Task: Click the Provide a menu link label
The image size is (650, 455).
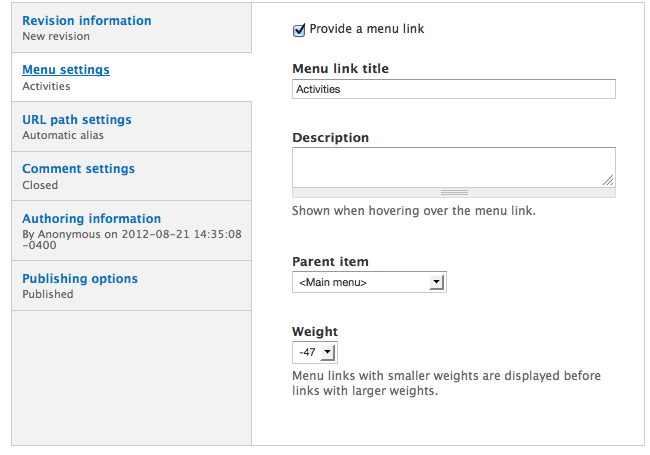Action: [x=366, y=29]
